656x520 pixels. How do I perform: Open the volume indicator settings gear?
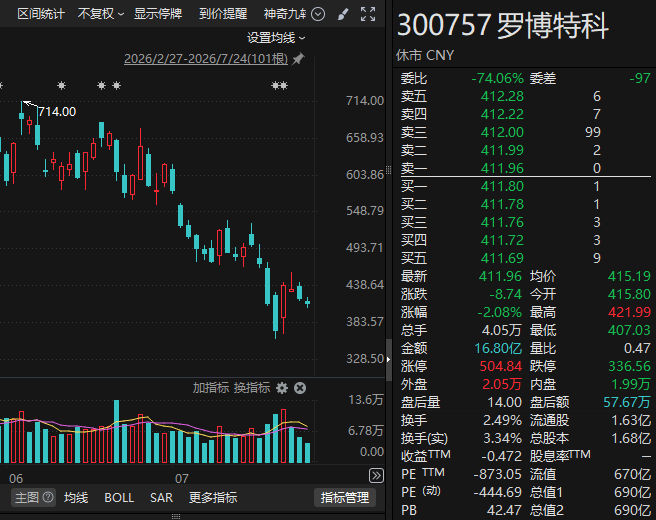click(x=282, y=388)
